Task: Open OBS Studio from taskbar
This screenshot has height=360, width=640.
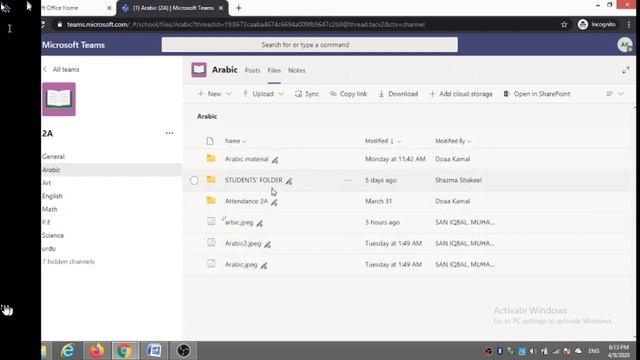Action: (183, 351)
